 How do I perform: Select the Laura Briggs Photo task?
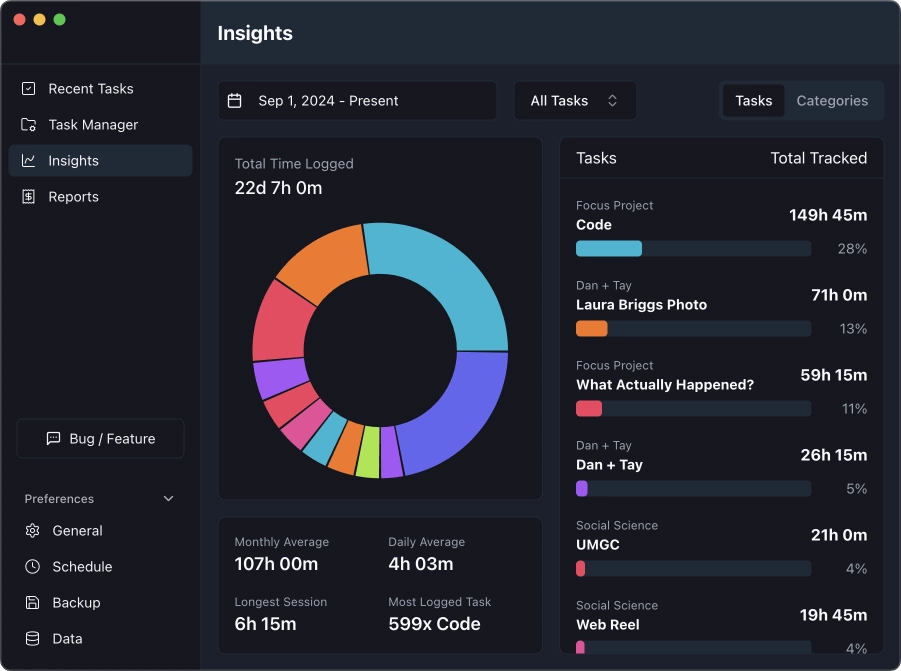click(x=641, y=305)
